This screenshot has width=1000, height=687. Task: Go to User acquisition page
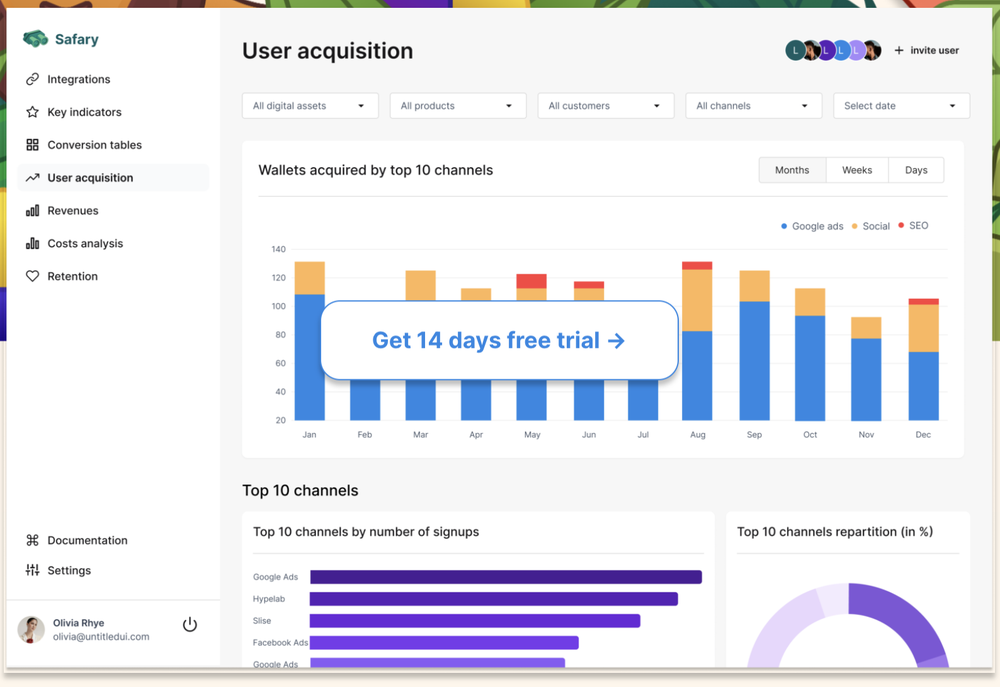coord(90,178)
